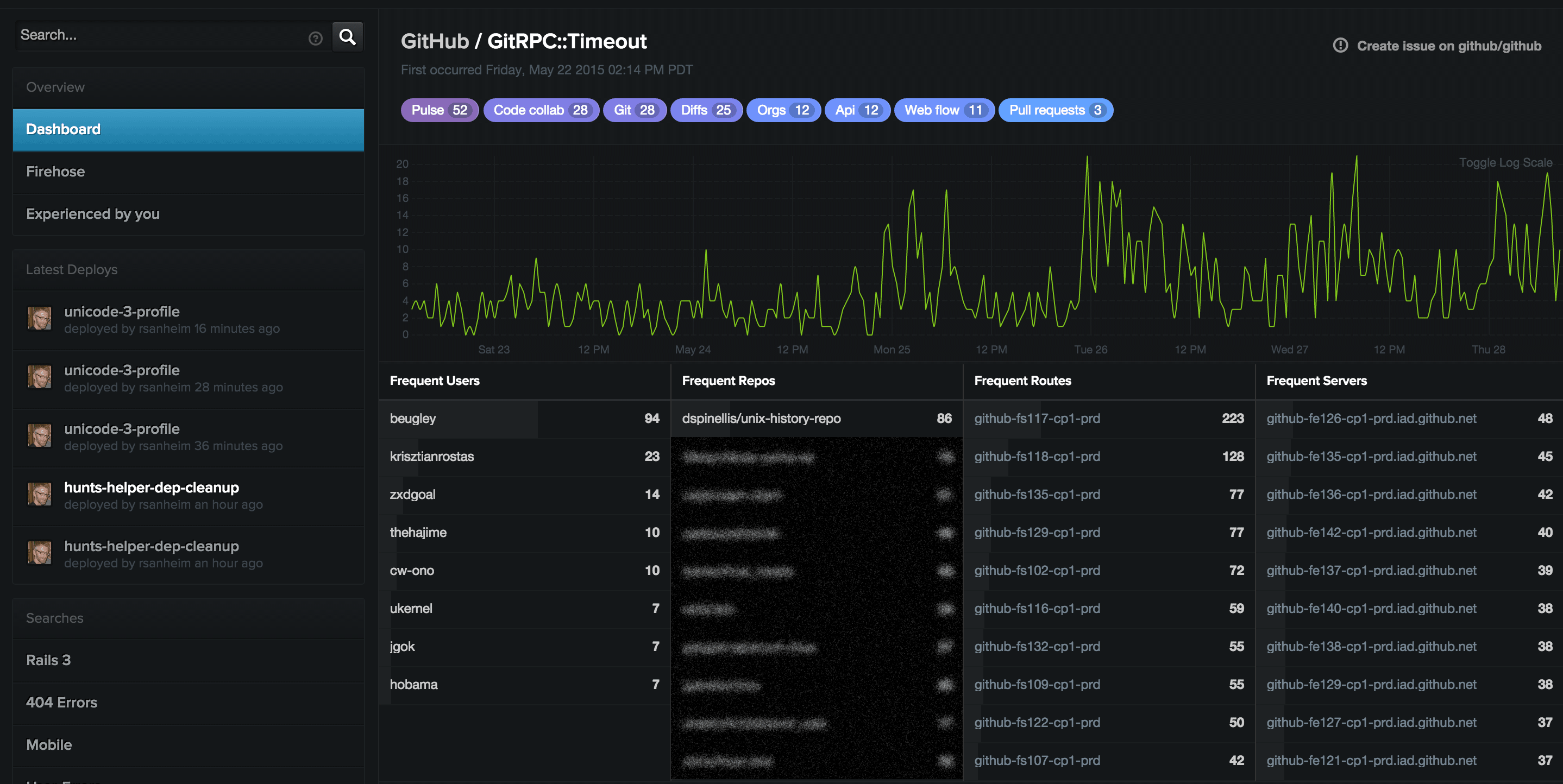Viewport: 1563px width, 784px height.
Task: Click Create issue on github/github link
Action: tap(1448, 46)
